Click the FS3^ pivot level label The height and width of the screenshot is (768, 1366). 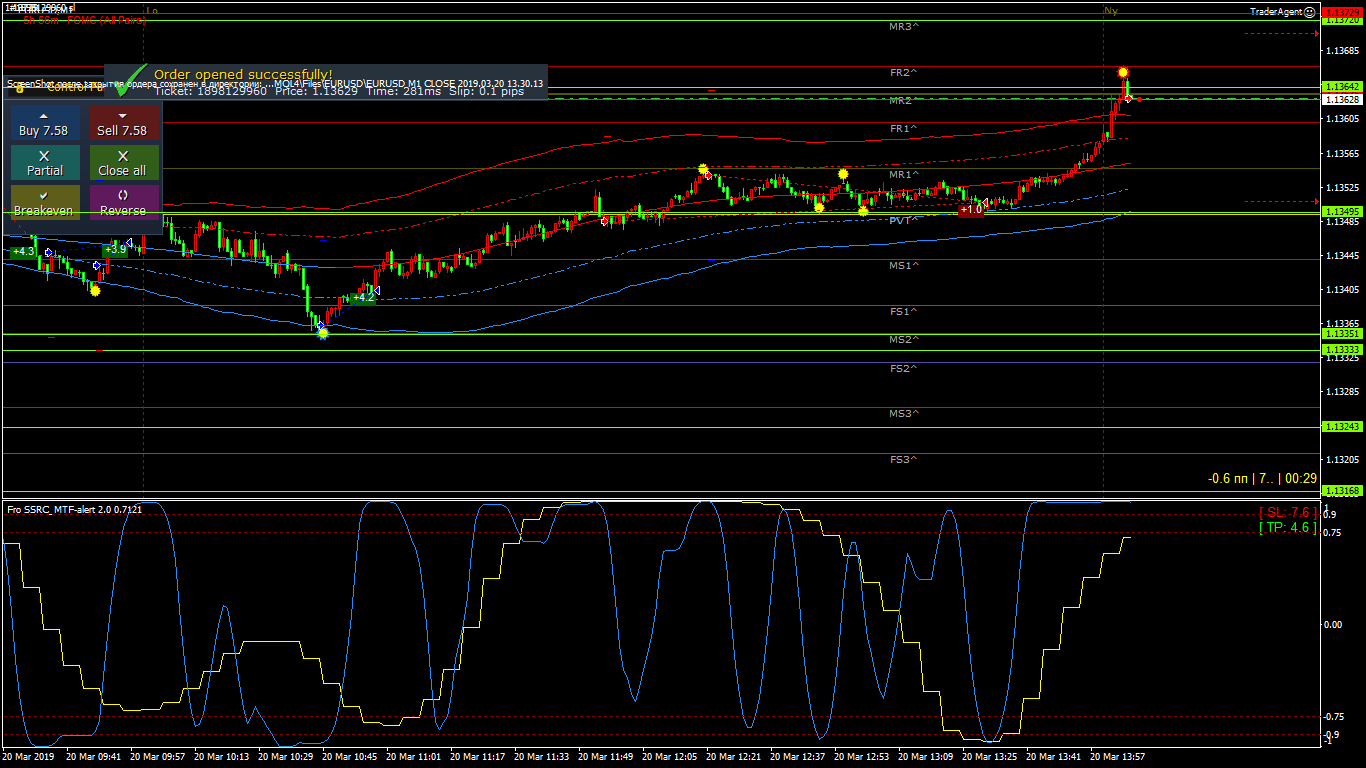click(904, 460)
